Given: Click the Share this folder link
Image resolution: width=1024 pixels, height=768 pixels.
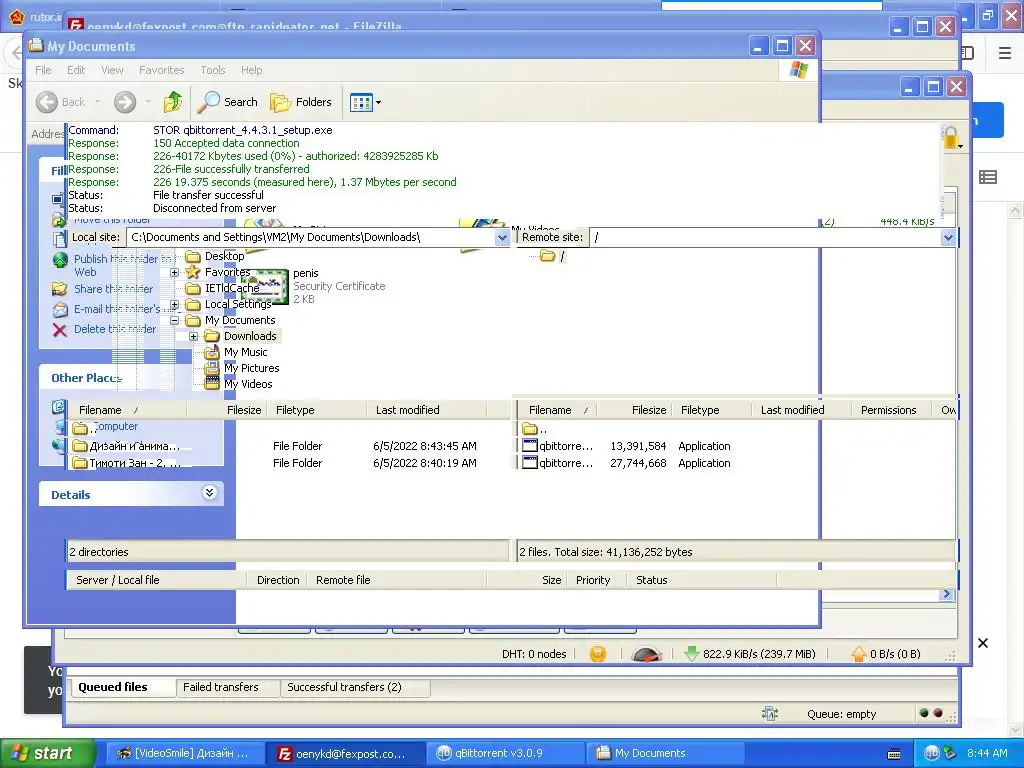Looking at the screenshot, I should click(x=114, y=289).
